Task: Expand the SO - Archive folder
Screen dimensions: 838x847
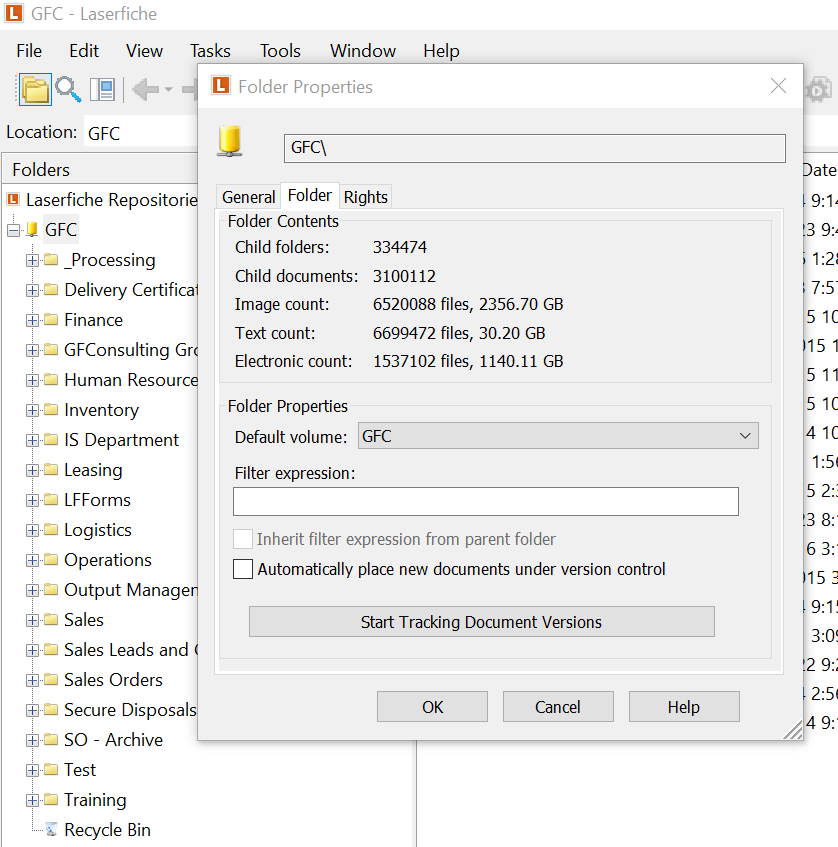Action: (32, 740)
